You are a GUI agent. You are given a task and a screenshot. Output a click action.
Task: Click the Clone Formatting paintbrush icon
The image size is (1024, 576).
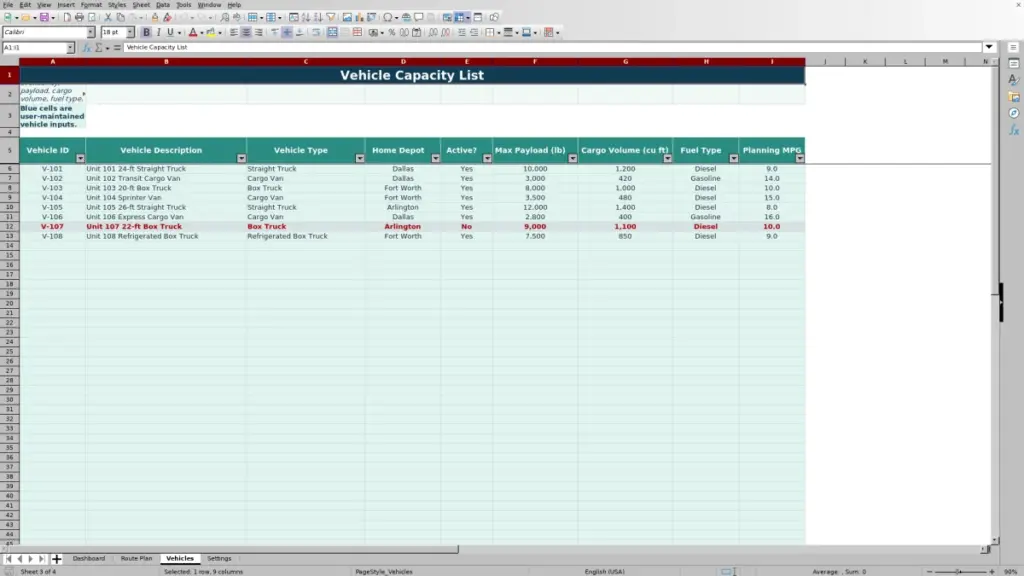[x=155, y=18]
